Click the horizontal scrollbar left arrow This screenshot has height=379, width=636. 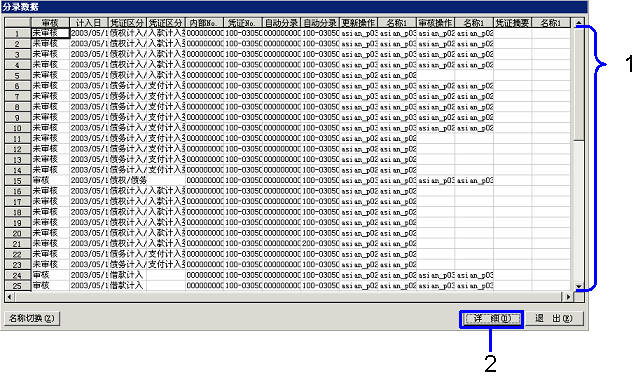click(9, 297)
